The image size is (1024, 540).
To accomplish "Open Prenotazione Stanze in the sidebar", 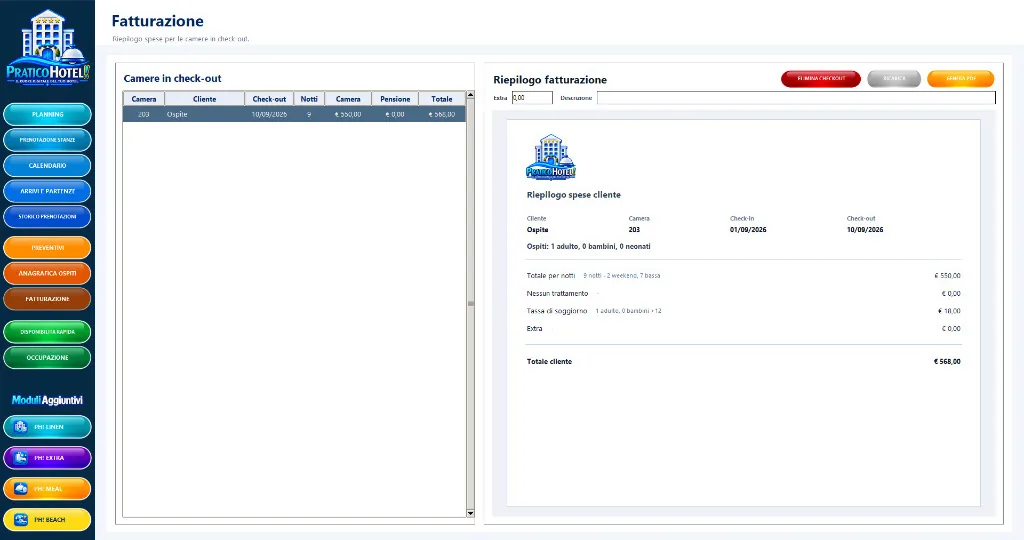I will pyautogui.click(x=47, y=140).
